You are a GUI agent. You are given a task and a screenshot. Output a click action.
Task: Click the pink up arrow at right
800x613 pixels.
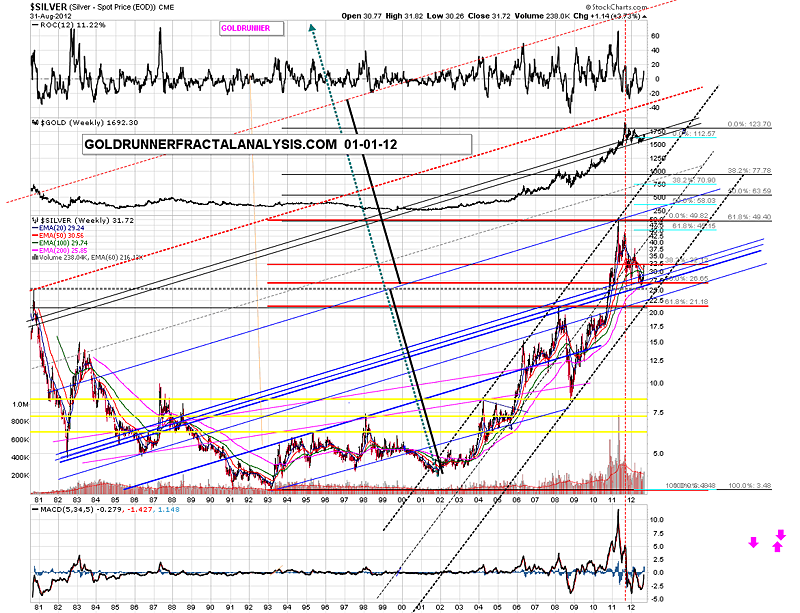778,547
